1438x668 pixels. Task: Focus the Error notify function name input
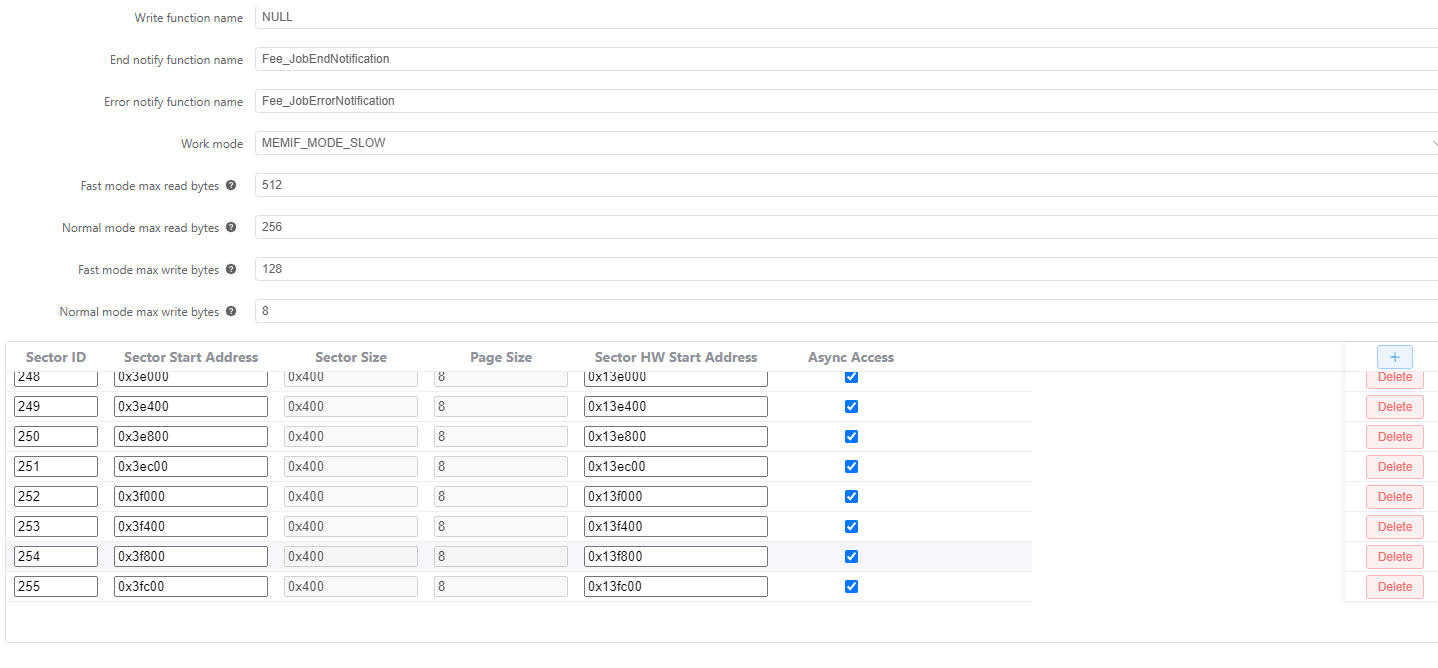click(x=845, y=101)
